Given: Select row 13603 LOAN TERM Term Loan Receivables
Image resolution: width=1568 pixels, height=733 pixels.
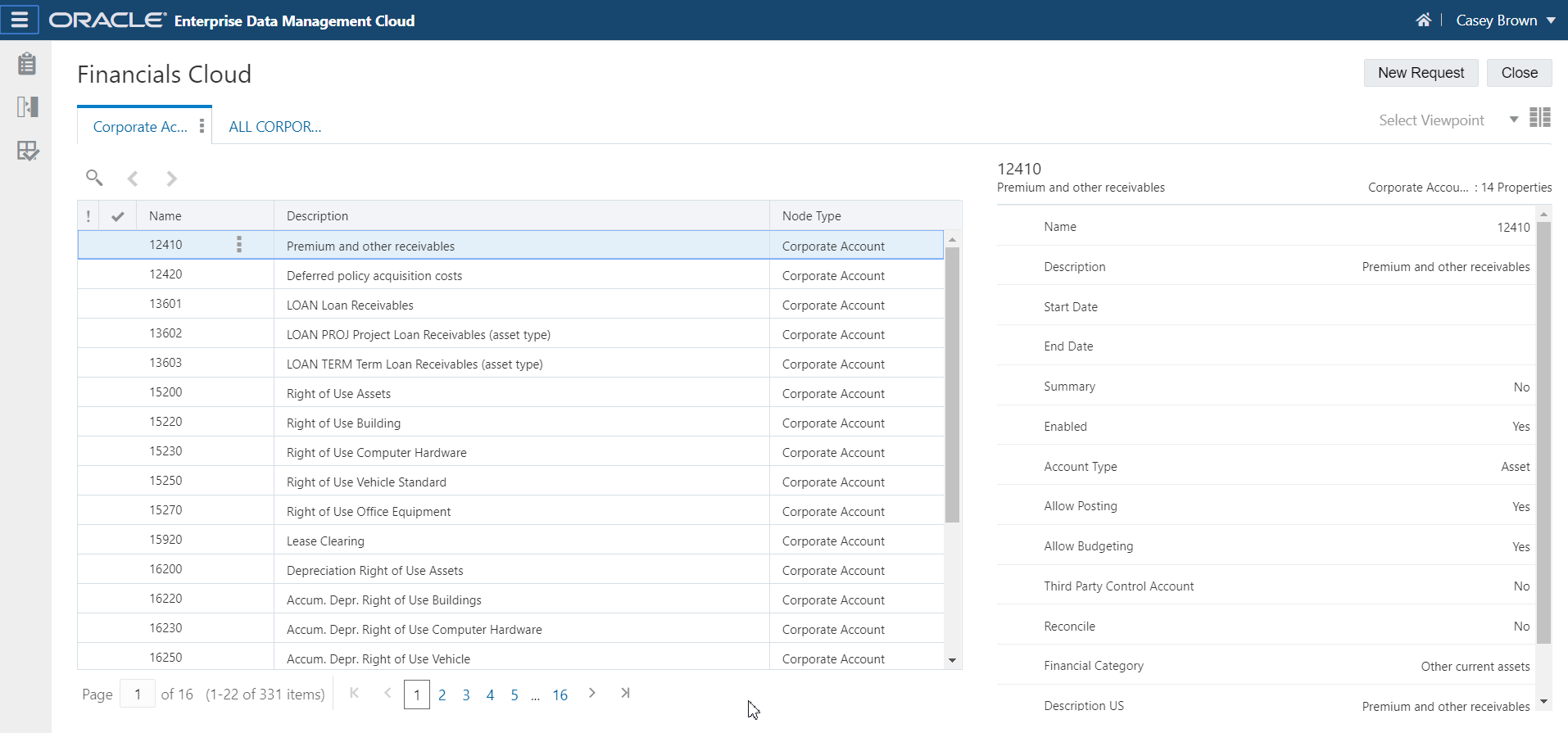Looking at the screenshot, I should click(x=510, y=364).
